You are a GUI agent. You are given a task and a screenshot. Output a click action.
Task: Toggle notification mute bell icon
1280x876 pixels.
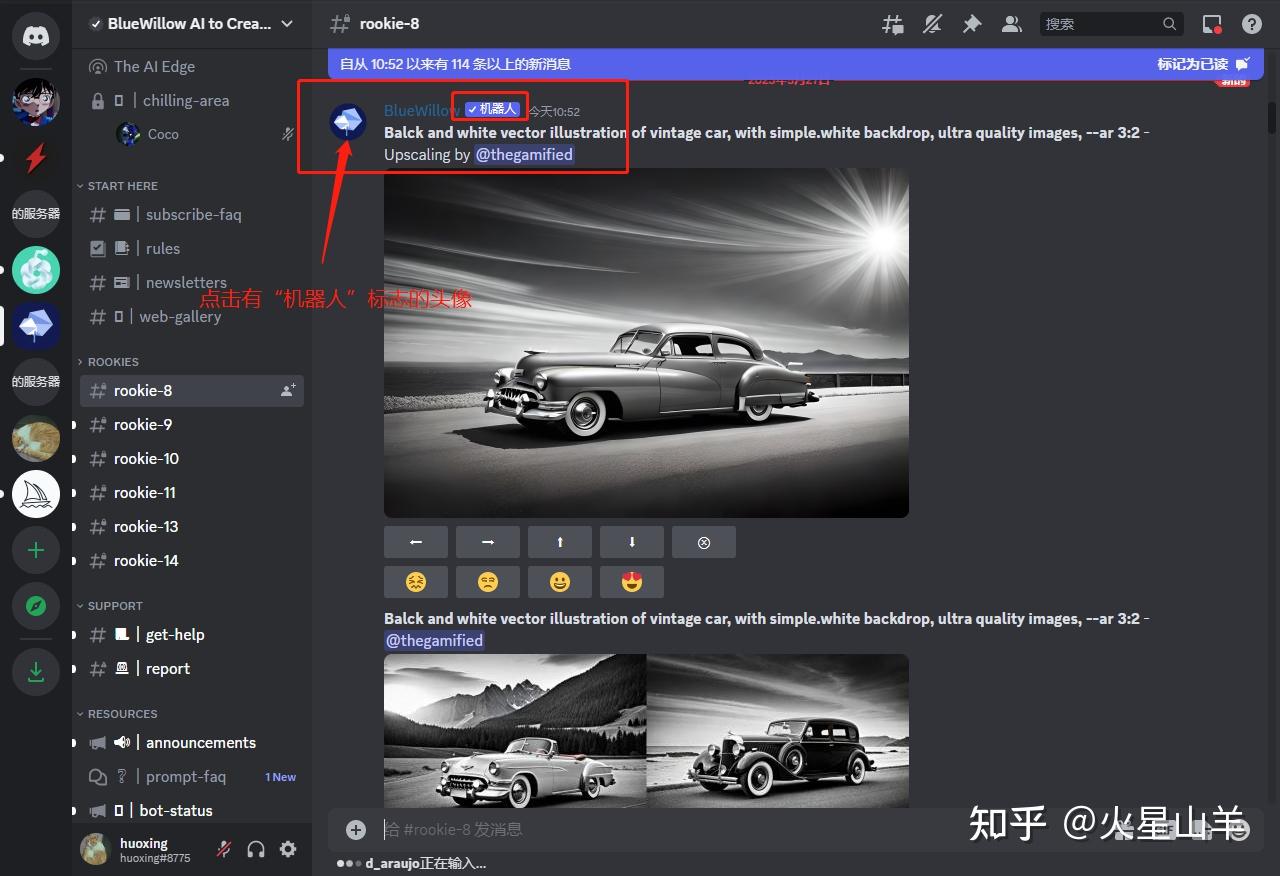click(x=932, y=23)
